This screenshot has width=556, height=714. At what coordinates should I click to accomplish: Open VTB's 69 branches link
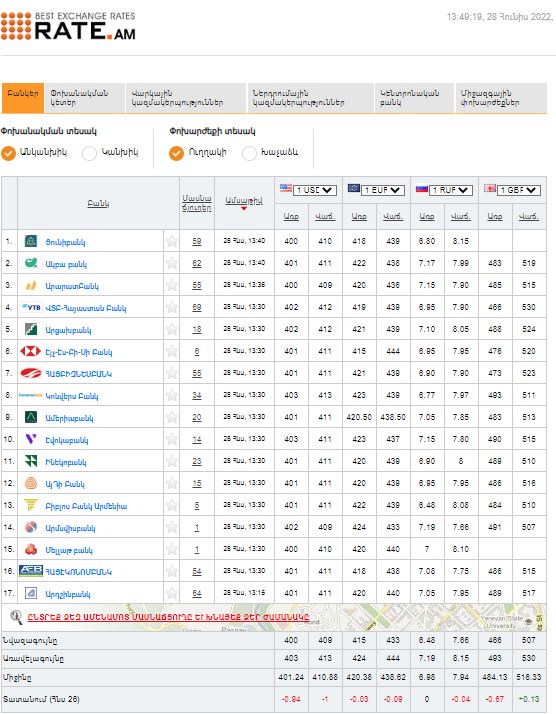(x=197, y=307)
